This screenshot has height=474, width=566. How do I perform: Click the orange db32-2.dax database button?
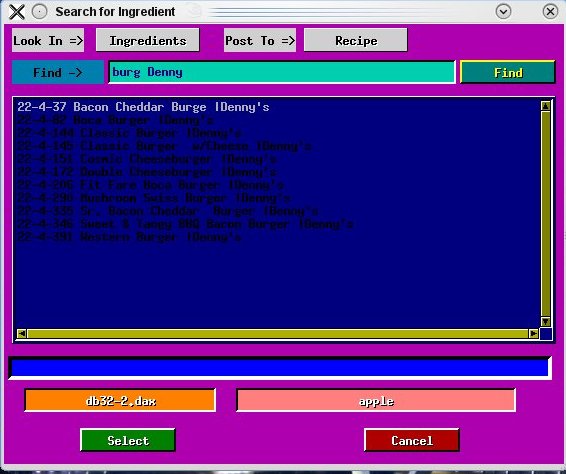coord(120,400)
